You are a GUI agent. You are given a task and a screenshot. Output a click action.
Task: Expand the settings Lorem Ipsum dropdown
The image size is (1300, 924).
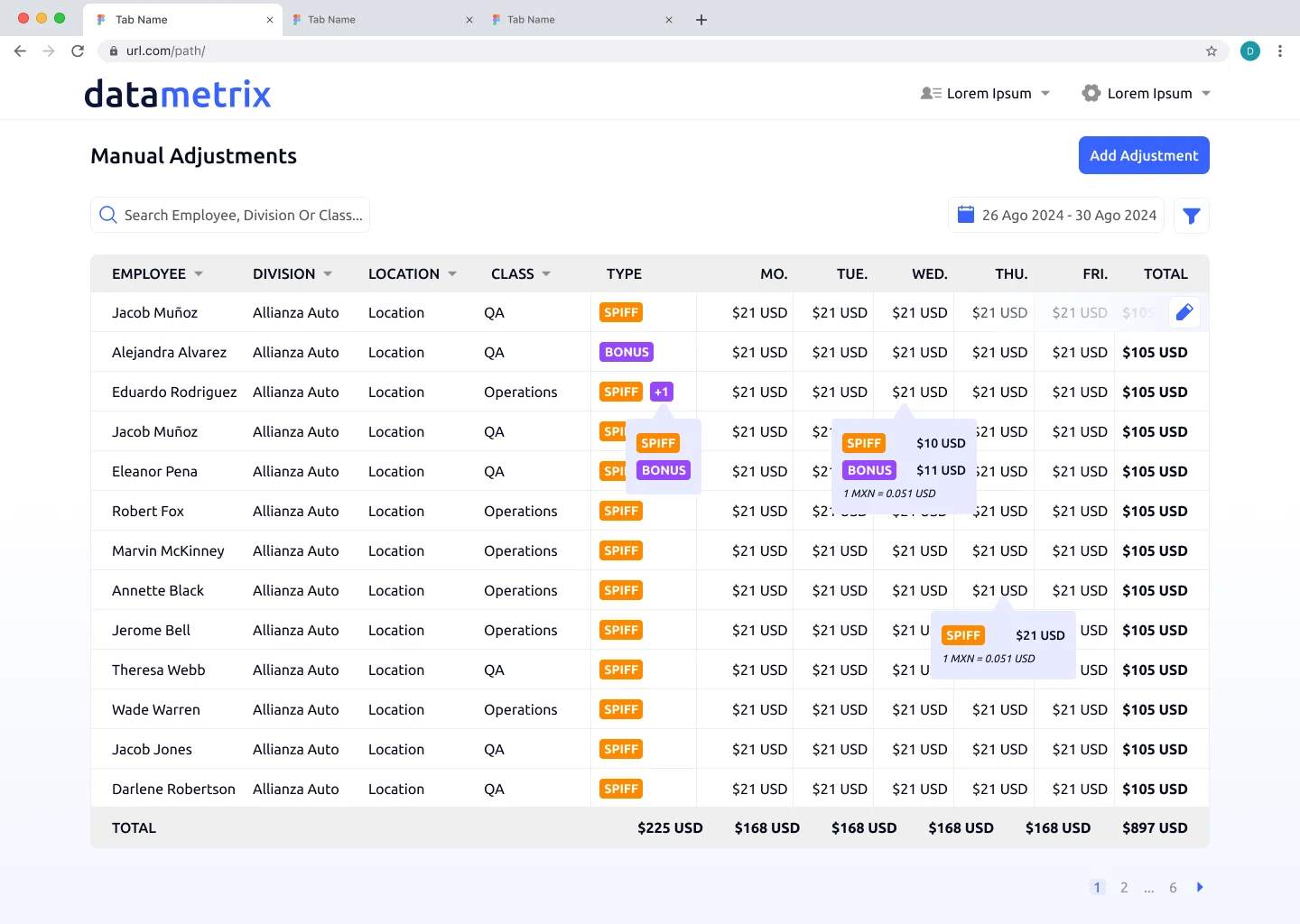click(x=1206, y=93)
